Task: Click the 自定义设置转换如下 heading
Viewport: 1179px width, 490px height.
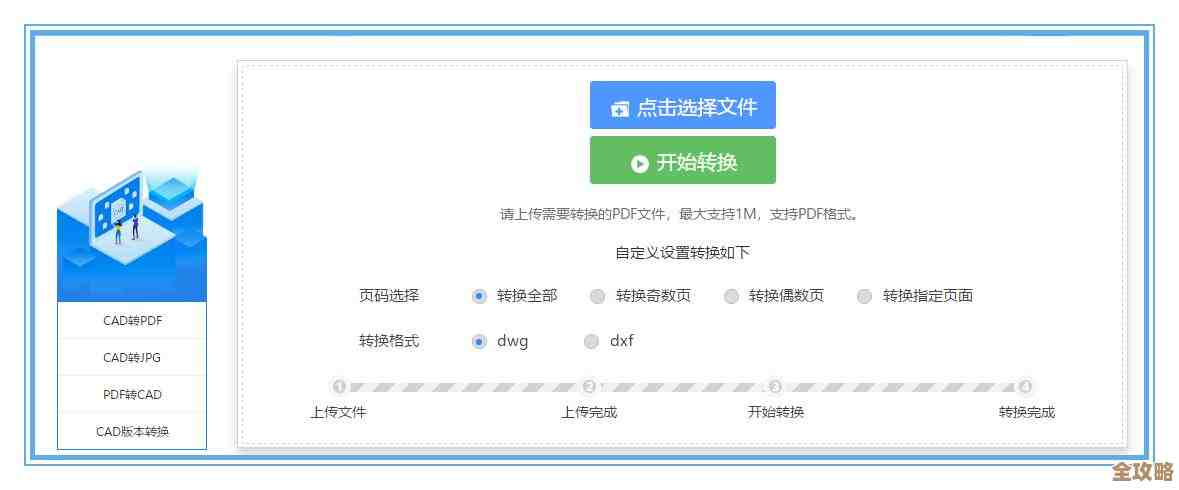Action: [x=683, y=253]
